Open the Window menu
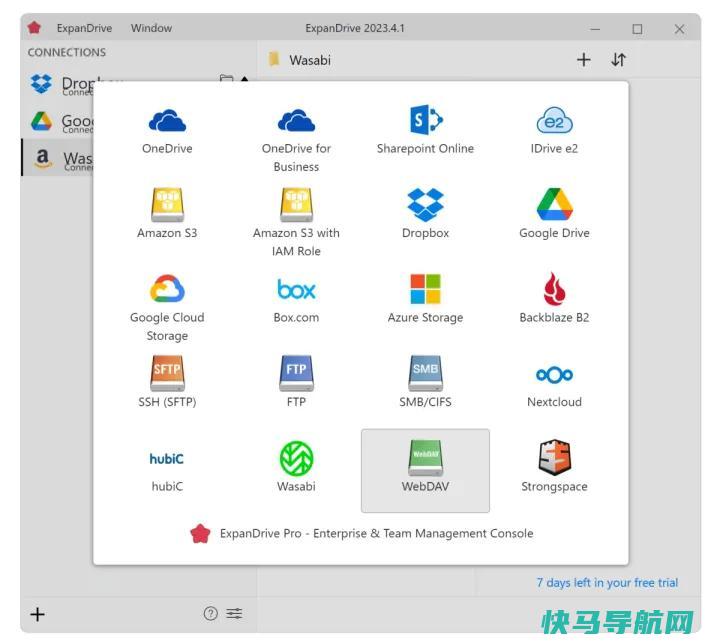This screenshot has height=644, width=720. coord(151,28)
